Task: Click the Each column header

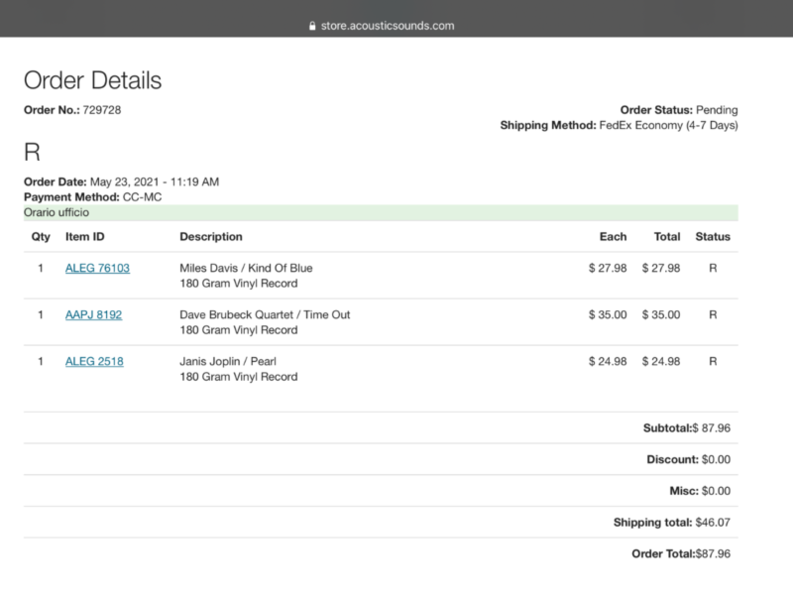Action: pyautogui.click(x=612, y=237)
